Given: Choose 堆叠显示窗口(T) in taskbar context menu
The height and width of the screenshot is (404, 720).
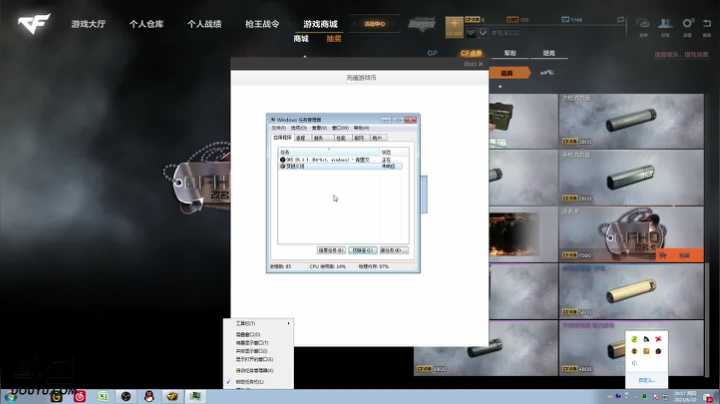Looking at the screenshot, I should click(x=259, y=343).
